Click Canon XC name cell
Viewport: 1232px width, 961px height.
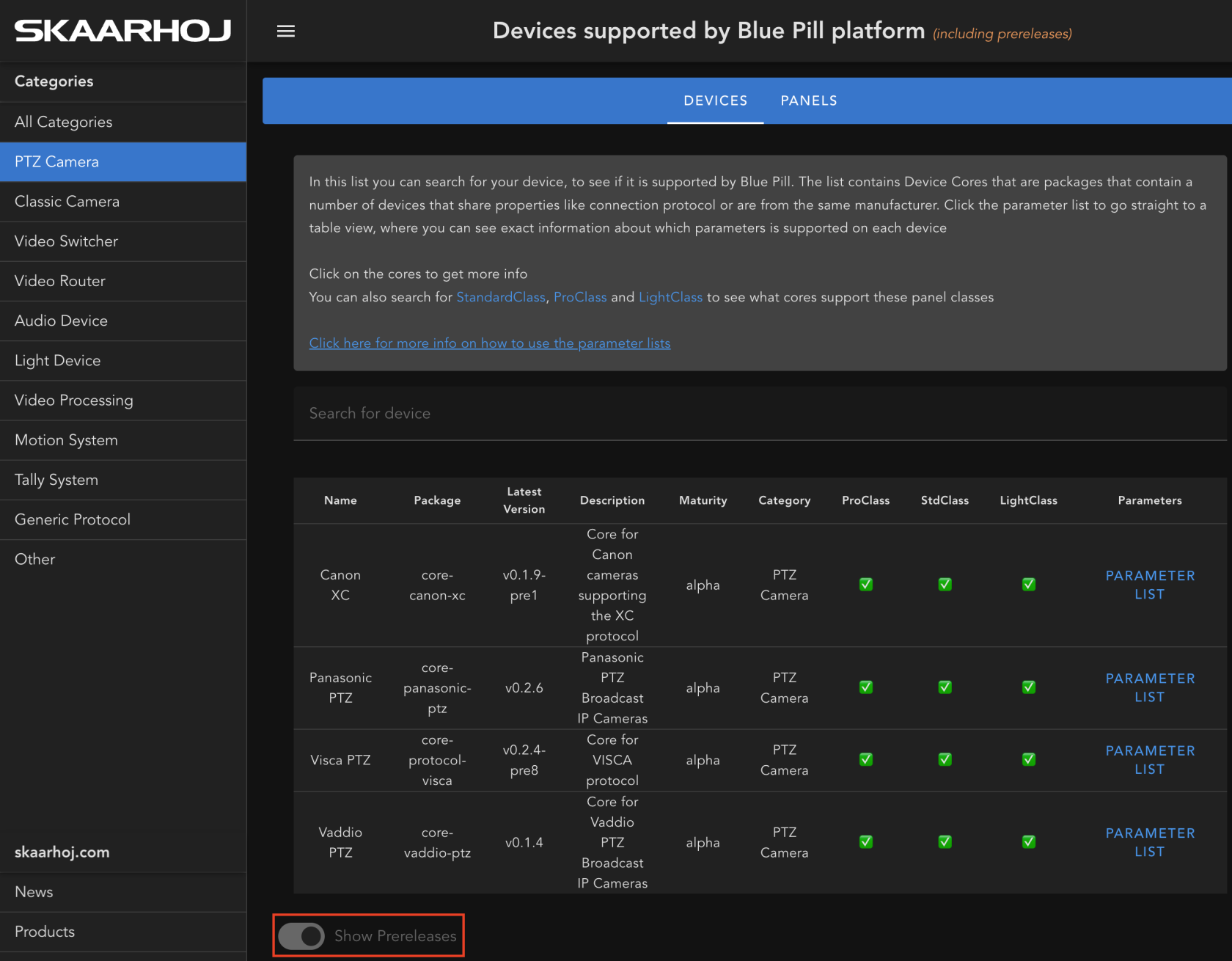[340, 585]
